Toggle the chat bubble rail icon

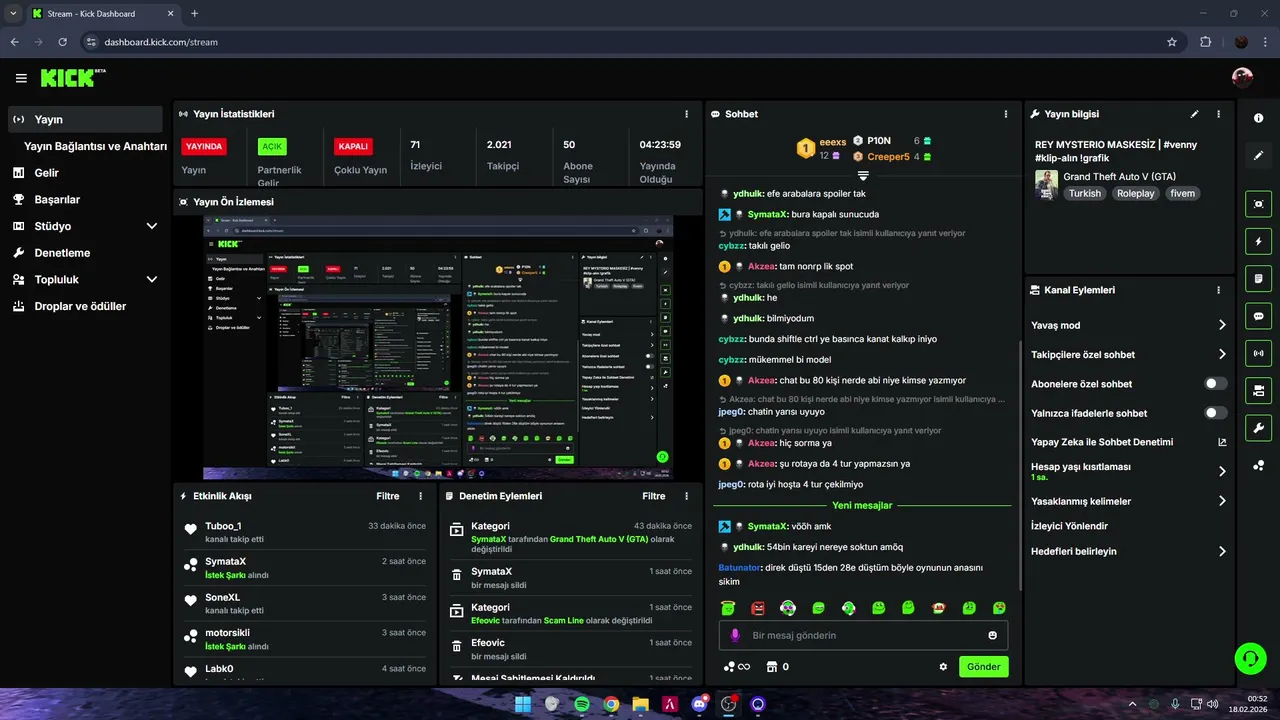(x=1258, y=316)
